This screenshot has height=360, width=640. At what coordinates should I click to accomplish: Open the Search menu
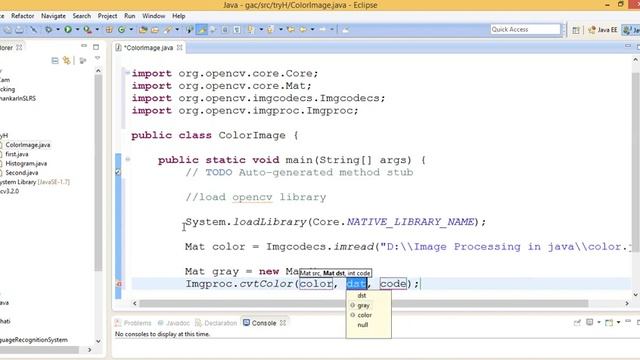pyautogui.click(x=82, y=16)
